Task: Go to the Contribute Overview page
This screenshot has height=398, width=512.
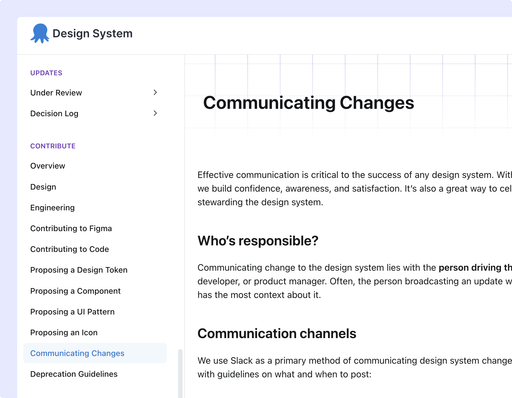Action: click(48, 166)
